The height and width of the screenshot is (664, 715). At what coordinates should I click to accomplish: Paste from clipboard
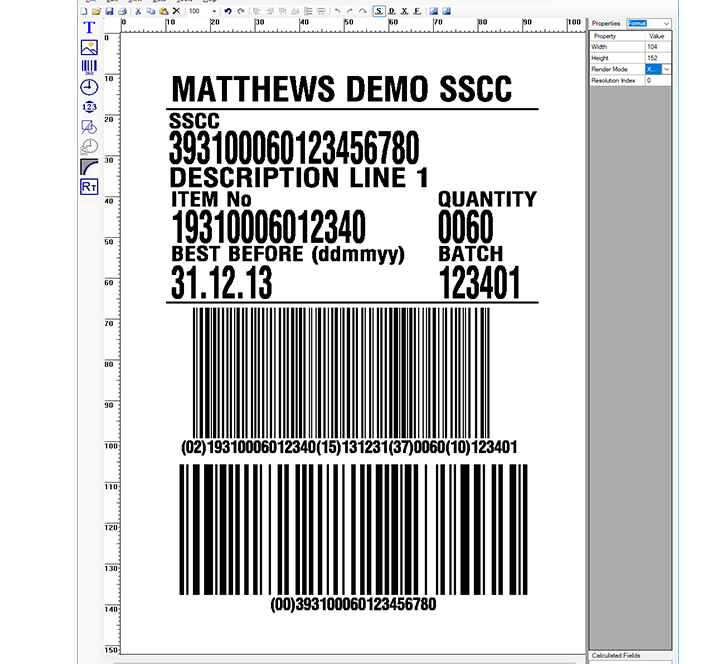pos(164,11)
